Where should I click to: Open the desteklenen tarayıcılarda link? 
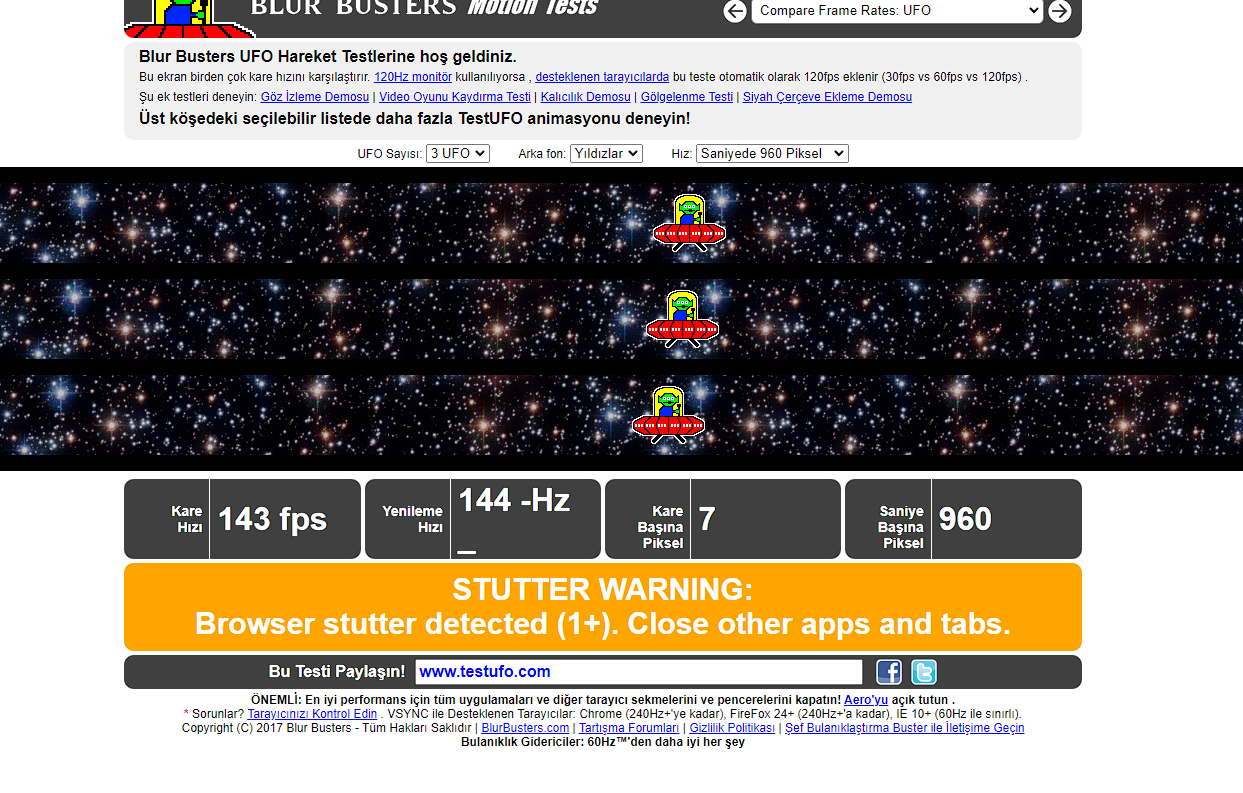[602, 77]
